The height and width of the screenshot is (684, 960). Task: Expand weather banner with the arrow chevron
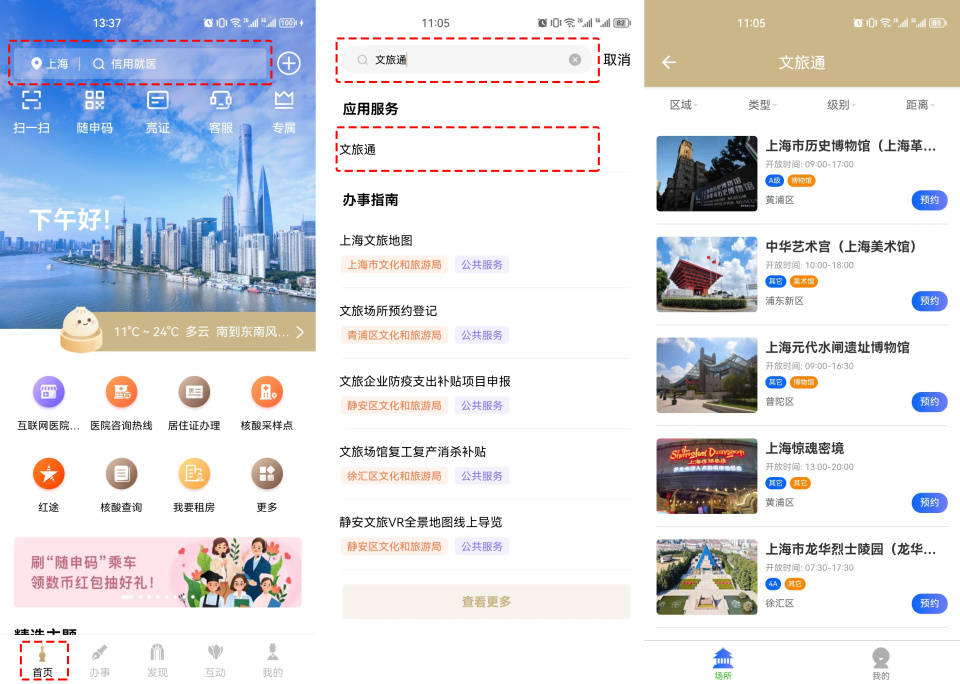[299, 332]
